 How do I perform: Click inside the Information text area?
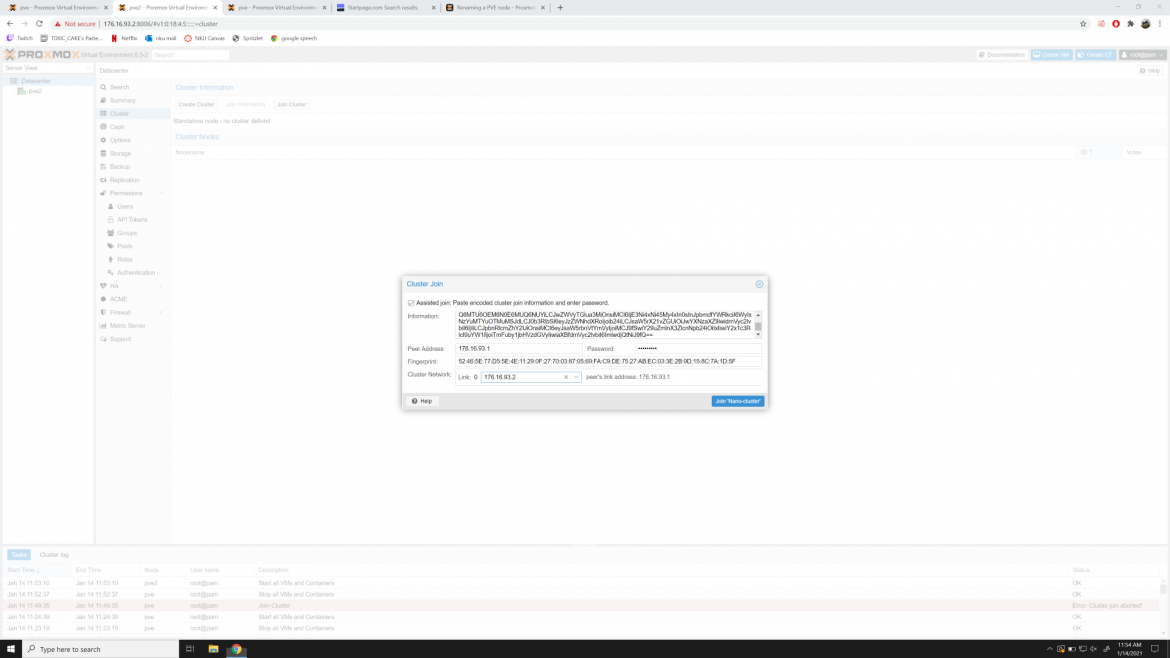(x=604, y=325)
